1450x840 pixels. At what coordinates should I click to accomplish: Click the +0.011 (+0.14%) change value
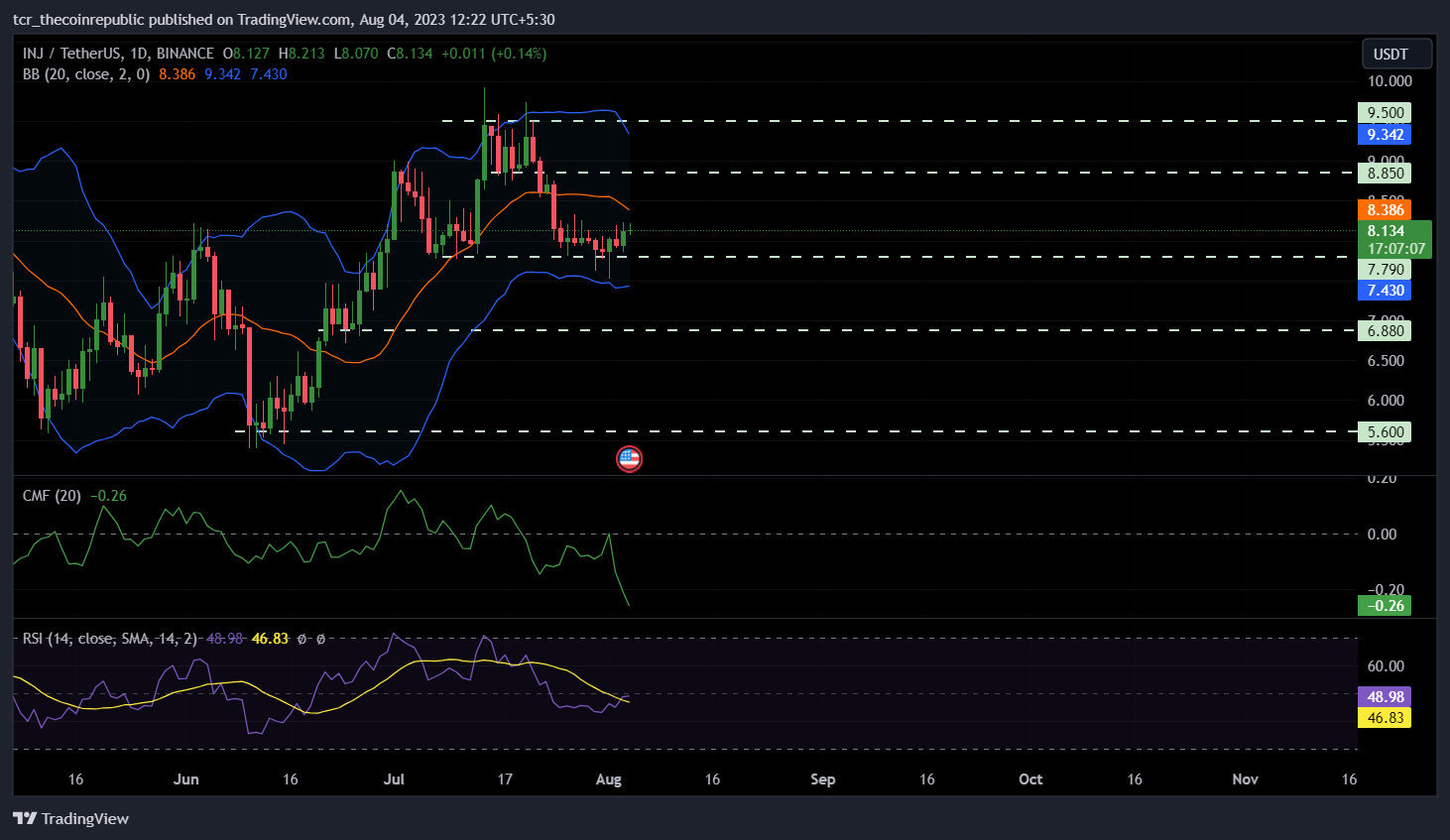tap(494, 54)
